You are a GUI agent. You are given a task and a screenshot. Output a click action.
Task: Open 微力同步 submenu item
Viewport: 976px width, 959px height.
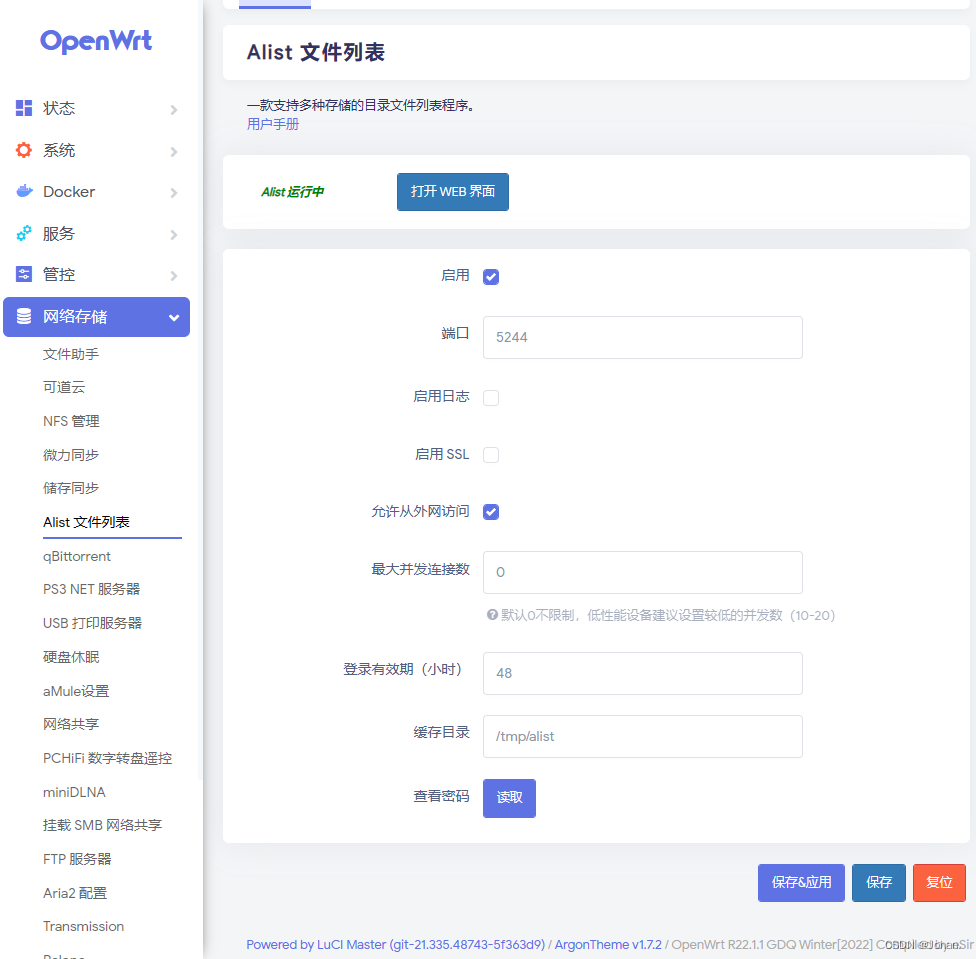click(71, 455)
